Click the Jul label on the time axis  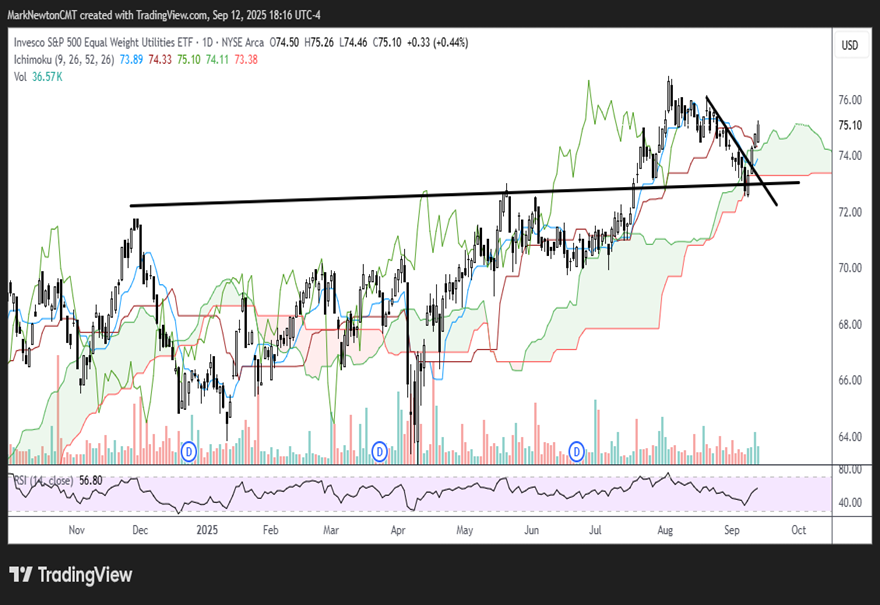[595, 530]
